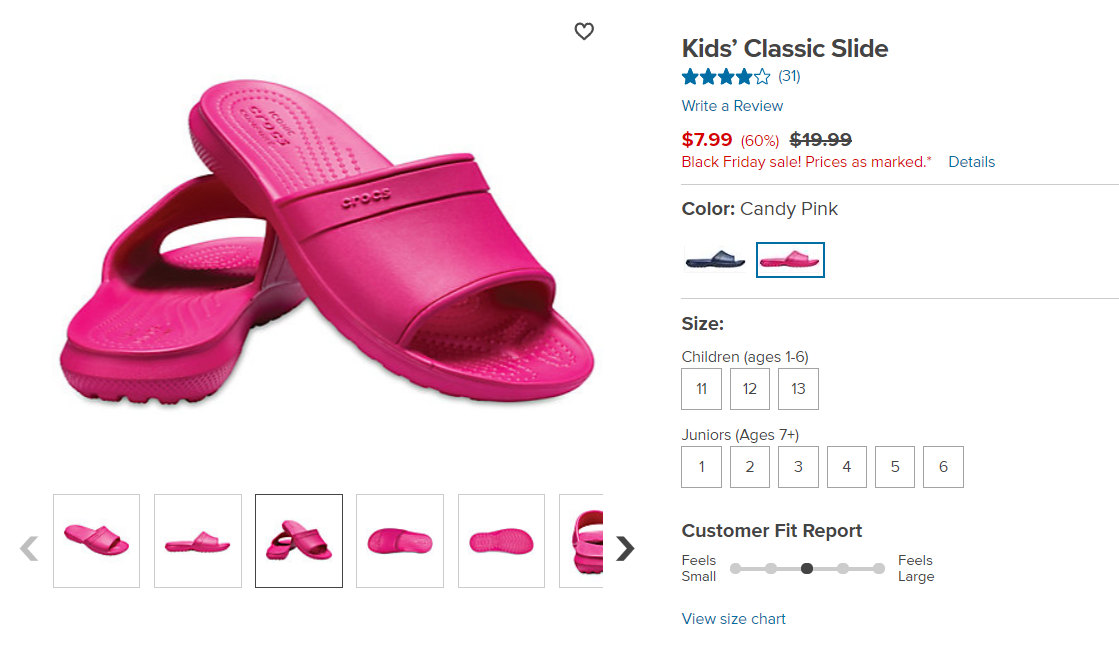Show previous thumbnails with left chevron
This screenshot has height=649, width=1119.
point(29,548)
